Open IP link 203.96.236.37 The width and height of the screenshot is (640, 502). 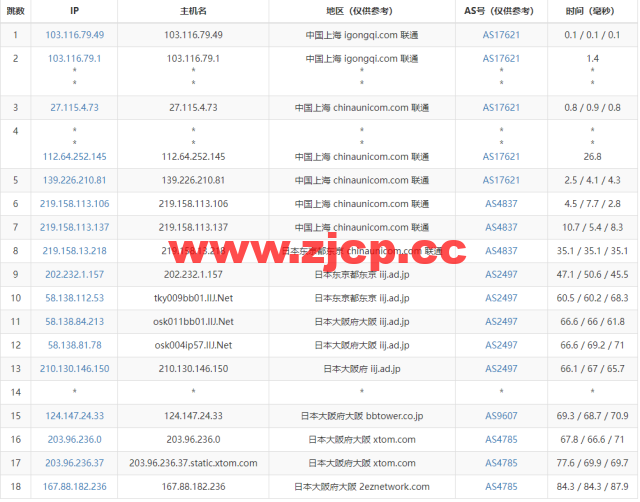pyautogui.click(x=75, y=463)
